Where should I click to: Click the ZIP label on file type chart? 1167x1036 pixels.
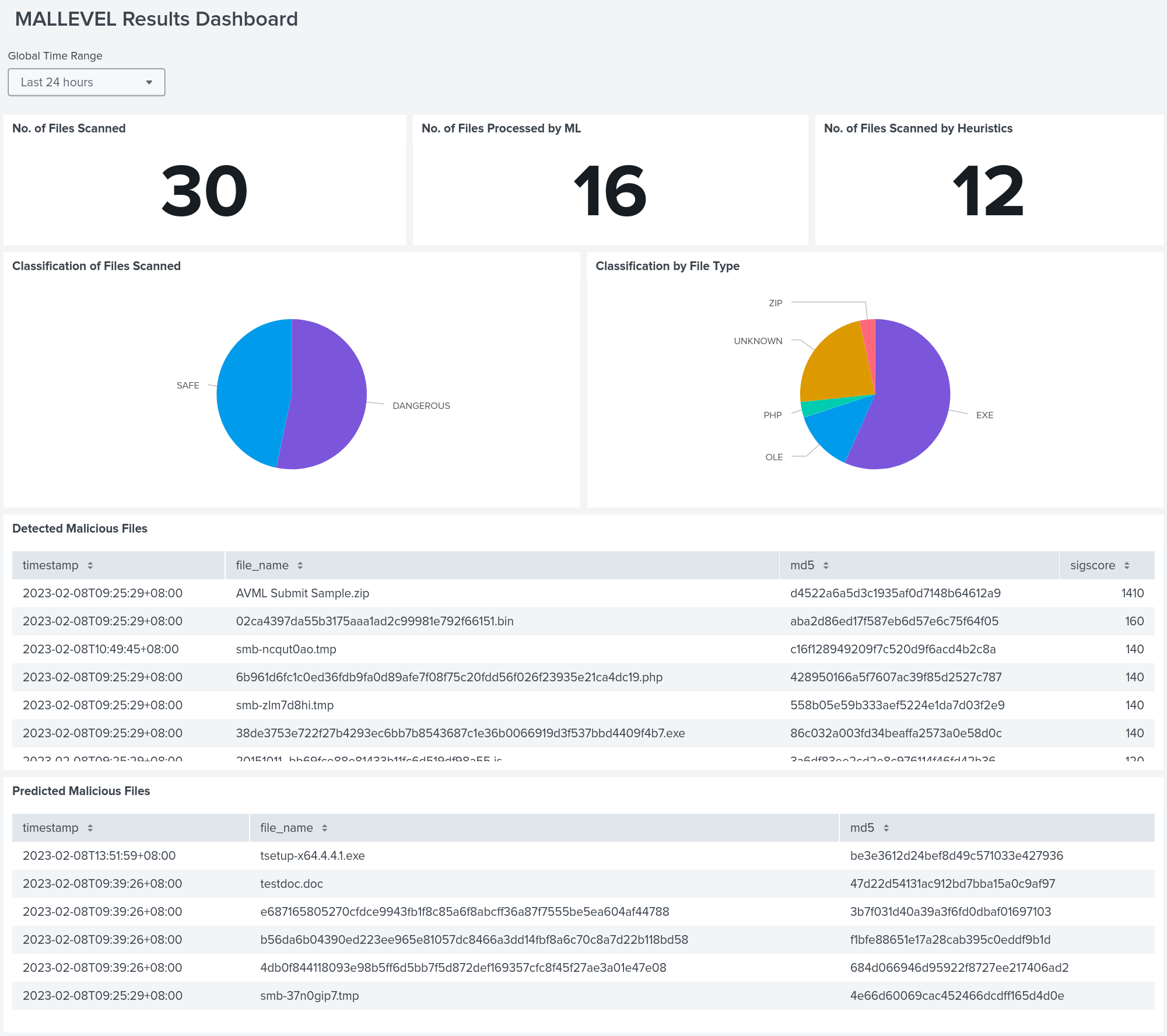pyautogui.click(x=775, y=303)
